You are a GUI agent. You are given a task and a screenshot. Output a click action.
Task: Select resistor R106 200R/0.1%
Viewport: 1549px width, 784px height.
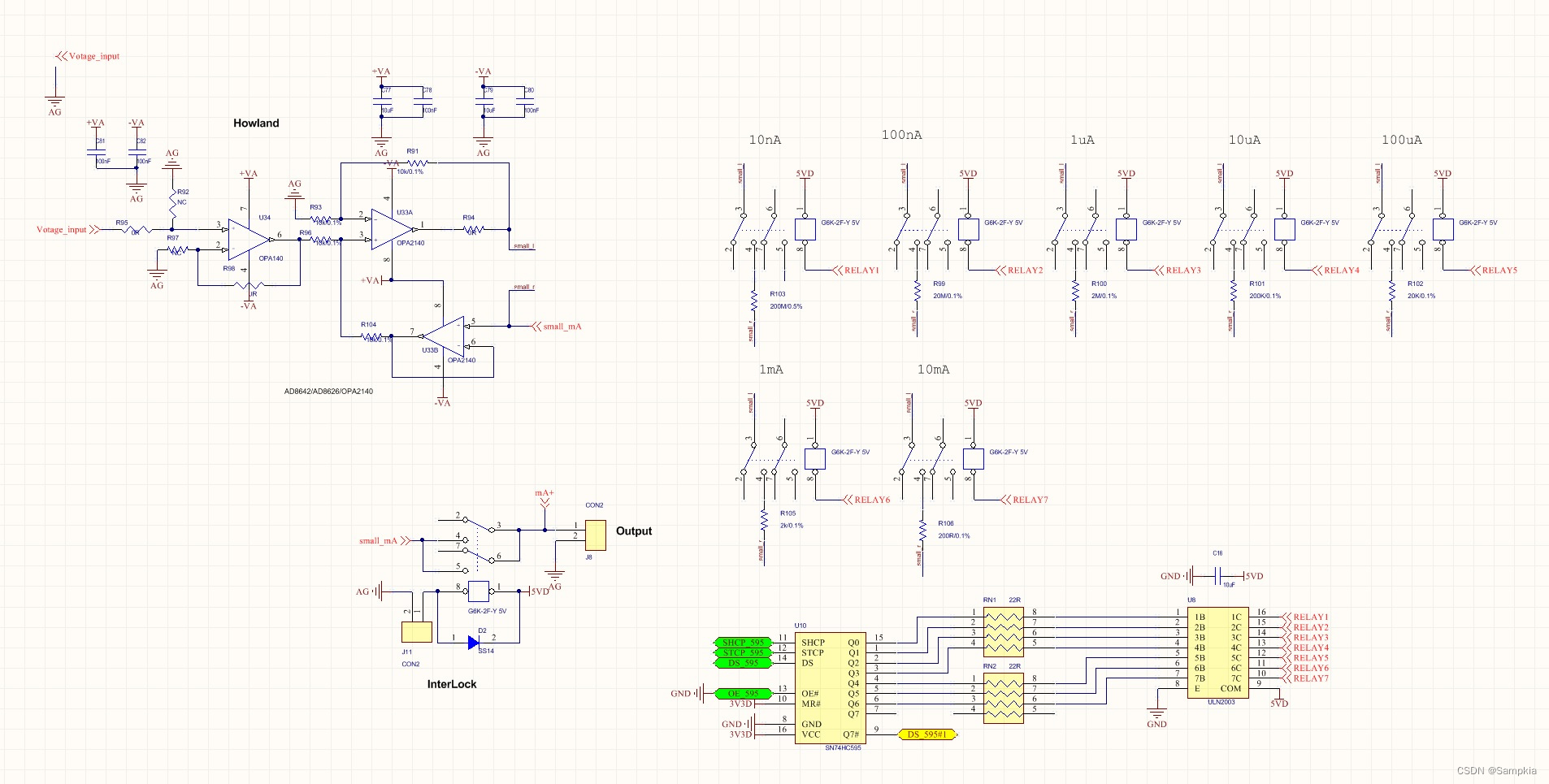pos(922,530)
